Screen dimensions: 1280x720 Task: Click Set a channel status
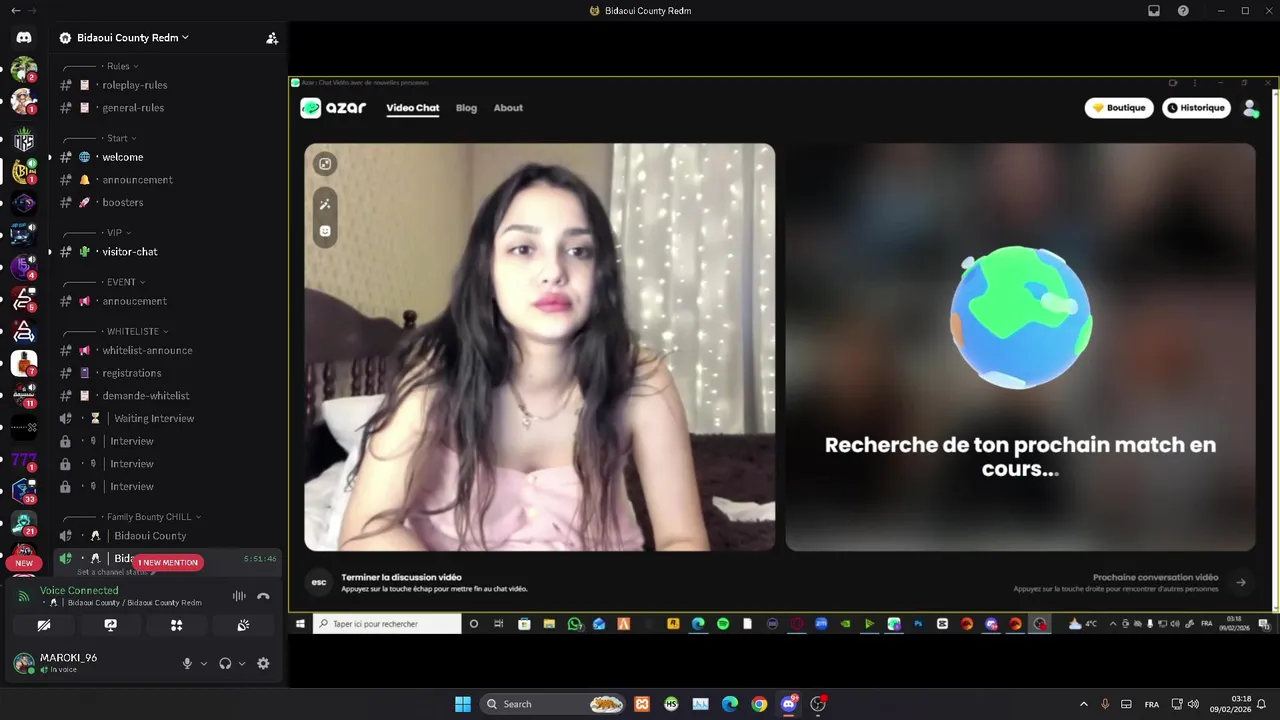[x=115, y=572]
